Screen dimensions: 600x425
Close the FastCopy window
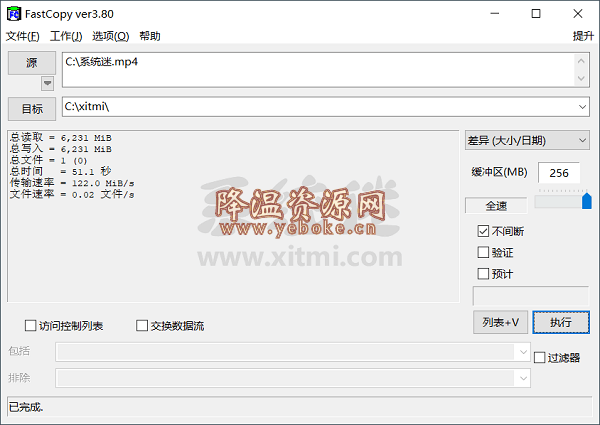tap(578, 14)
